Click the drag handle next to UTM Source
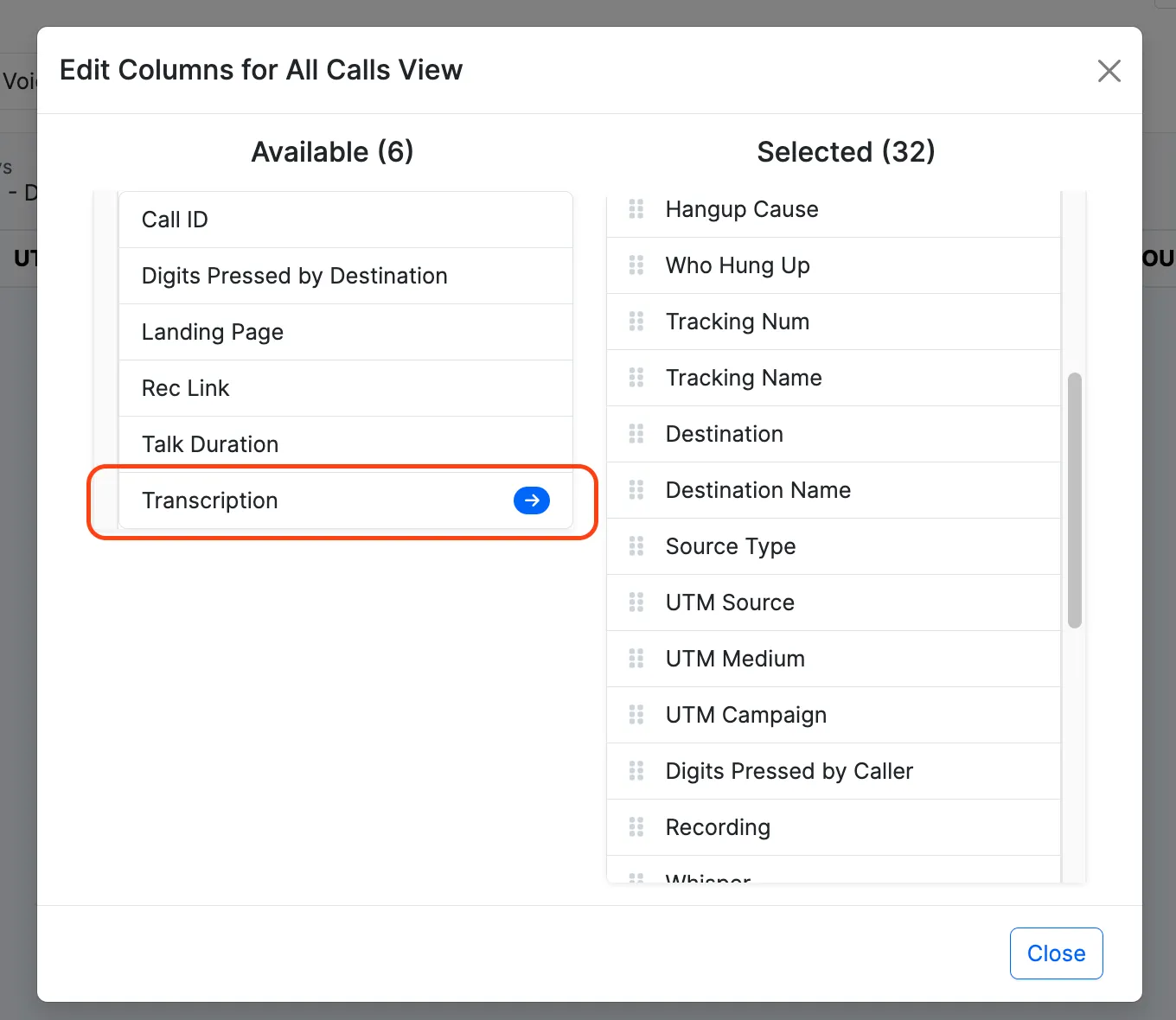The image size is (1176, 1020). tap(636, 602)
